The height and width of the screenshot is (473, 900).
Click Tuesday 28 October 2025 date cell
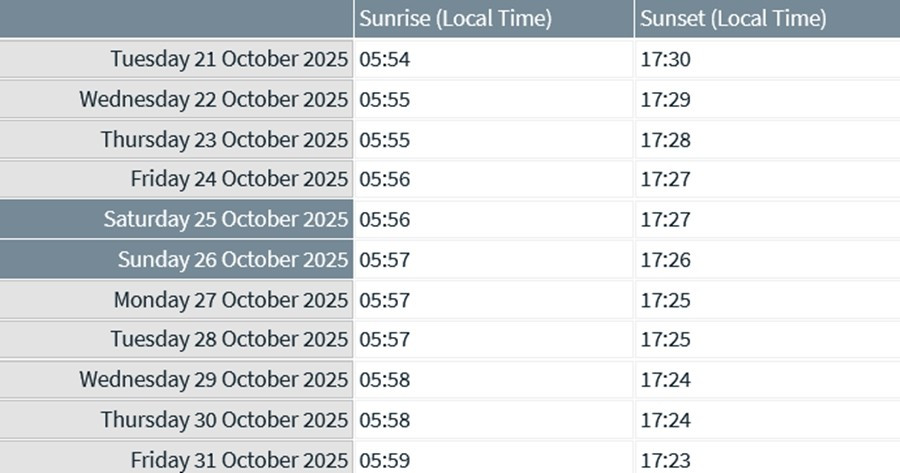tap(229, 340)
